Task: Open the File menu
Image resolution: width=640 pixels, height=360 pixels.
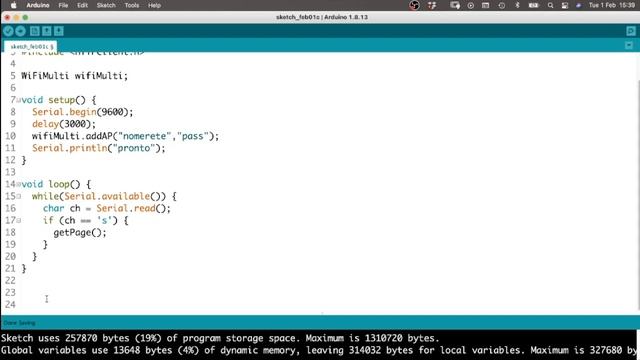Action: tap(63, 5)
